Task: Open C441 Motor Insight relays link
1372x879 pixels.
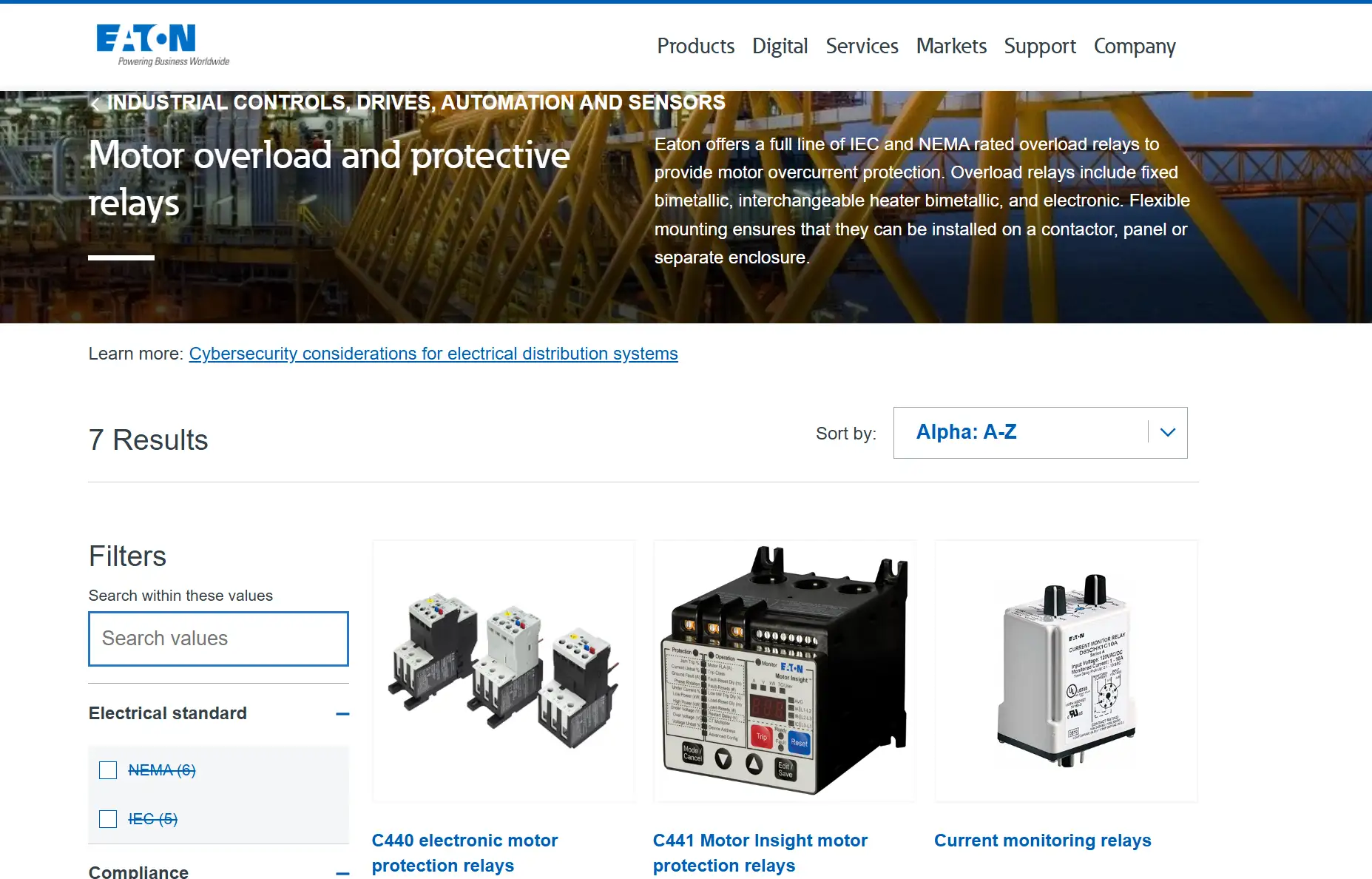Action: pyautogui.click(x=760, y=853)
